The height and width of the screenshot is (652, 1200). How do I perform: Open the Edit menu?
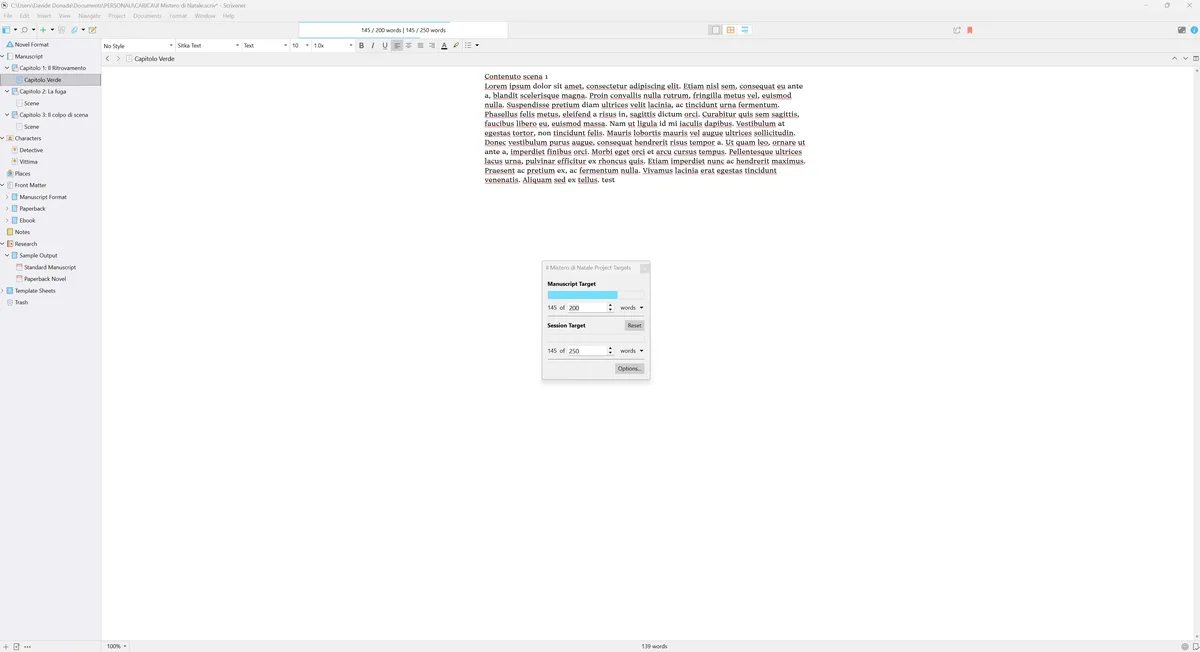point(24,16)
